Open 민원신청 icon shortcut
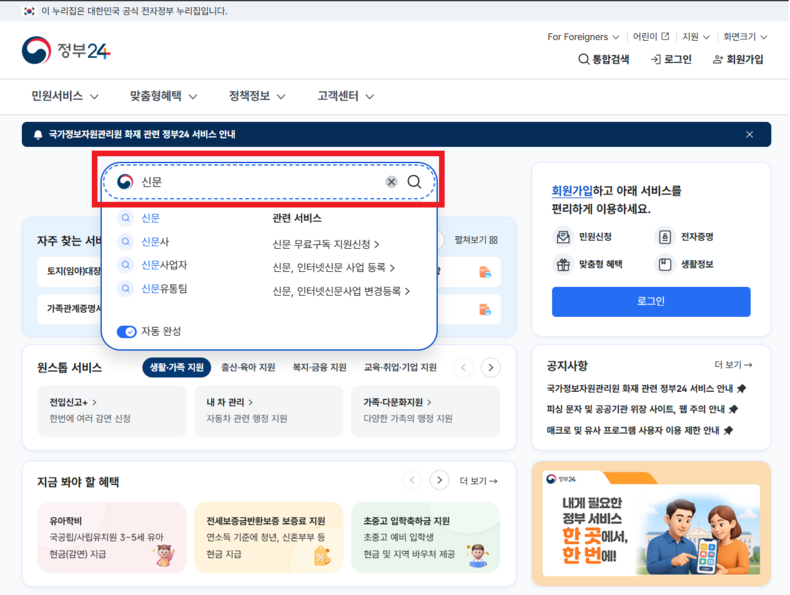This screenshot has width=790, height=595. pos(563,237)
